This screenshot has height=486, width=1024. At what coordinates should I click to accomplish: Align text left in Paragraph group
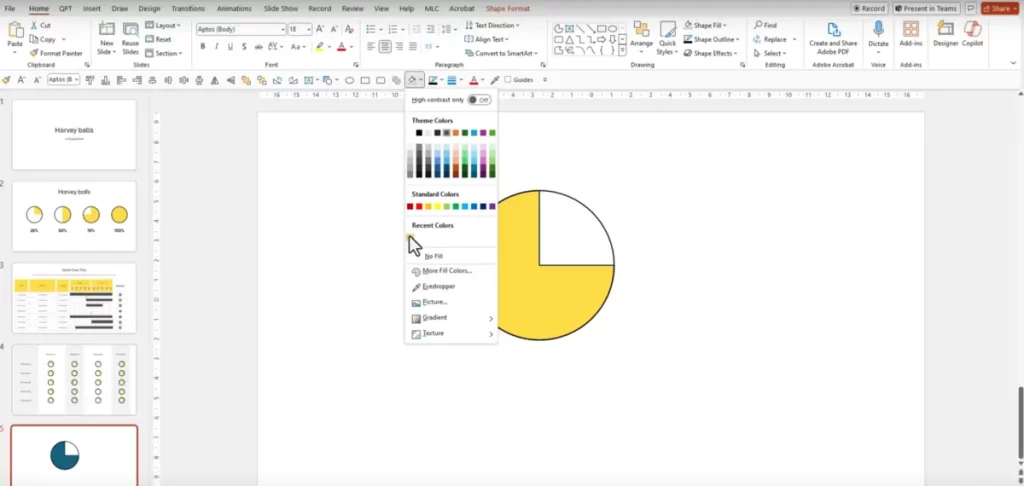[371, 46]
